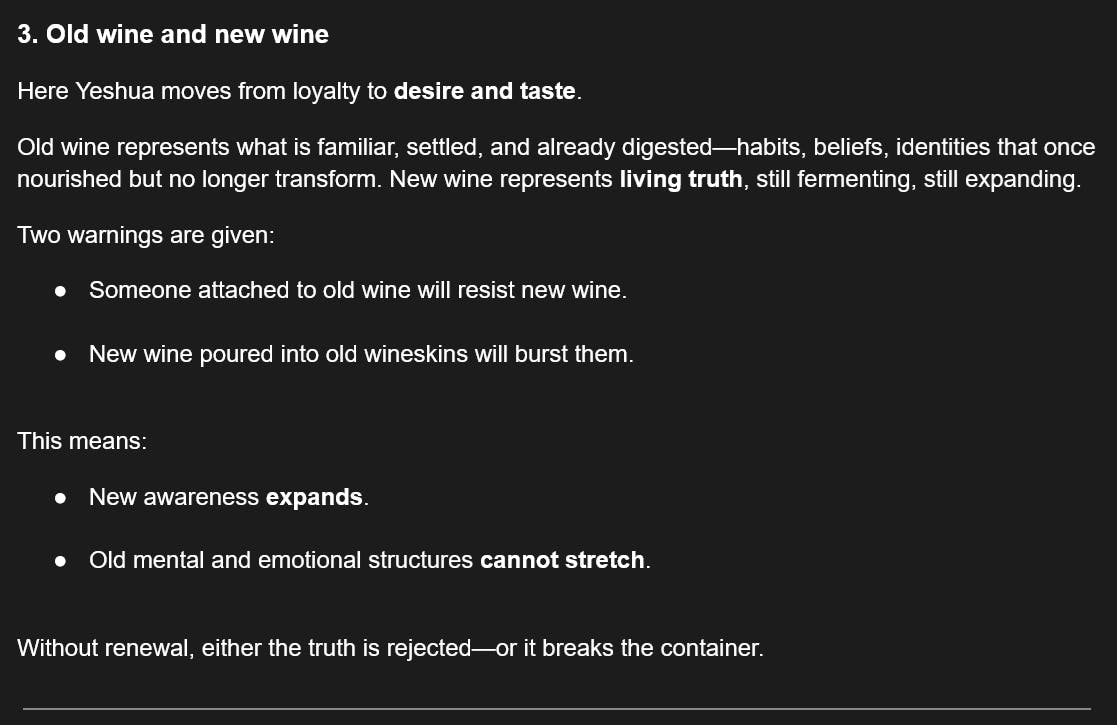Click the bold words 'living truth'
1117x725 pixels.
pos(681,179)
